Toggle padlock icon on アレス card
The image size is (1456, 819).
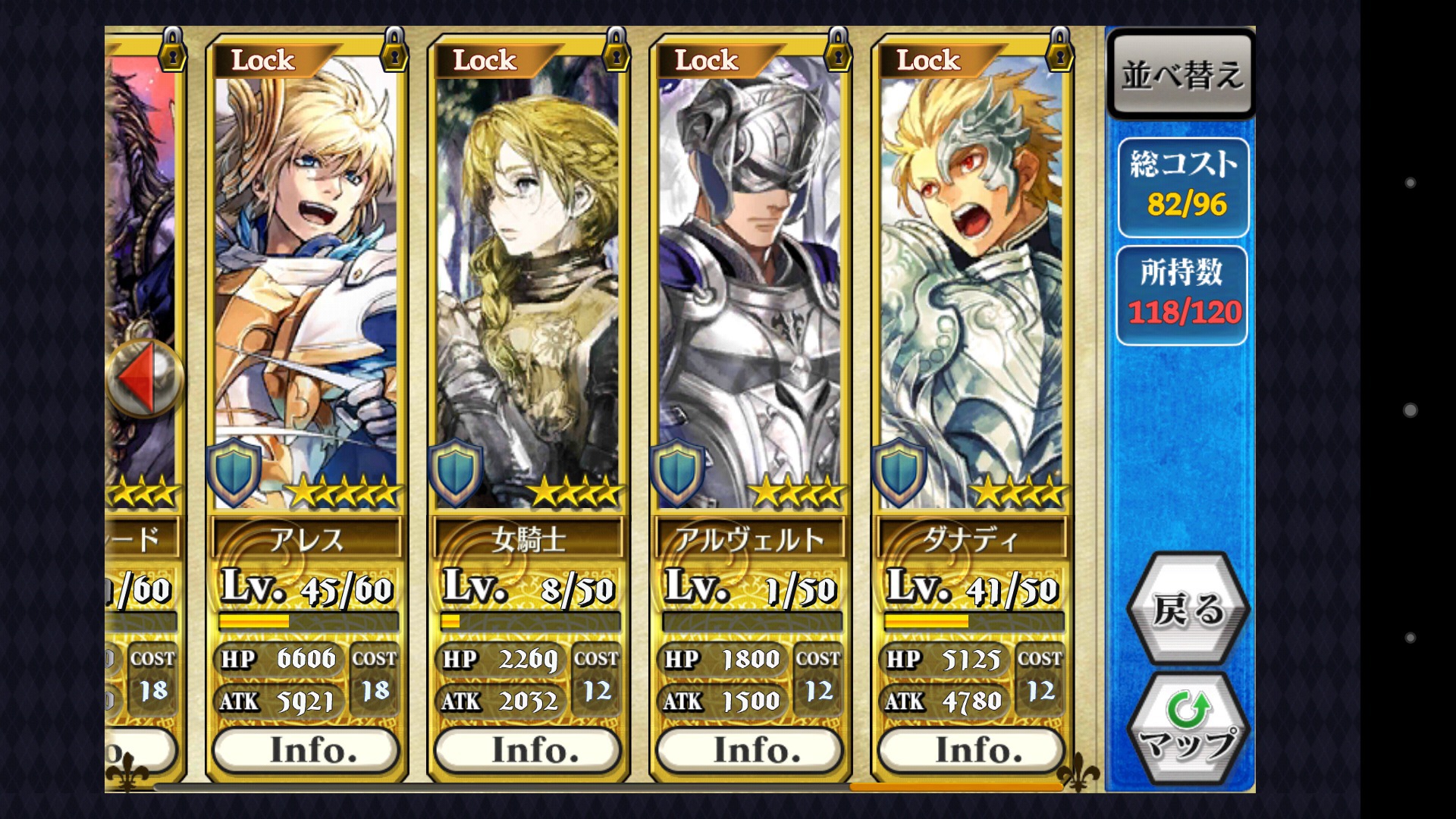coord(394,49)
